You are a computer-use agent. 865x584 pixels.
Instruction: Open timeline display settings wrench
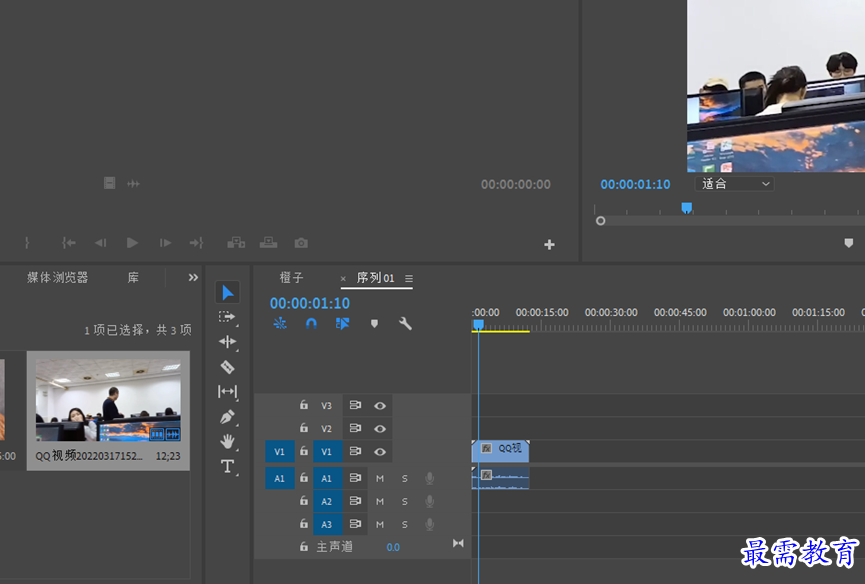(405, 324)
